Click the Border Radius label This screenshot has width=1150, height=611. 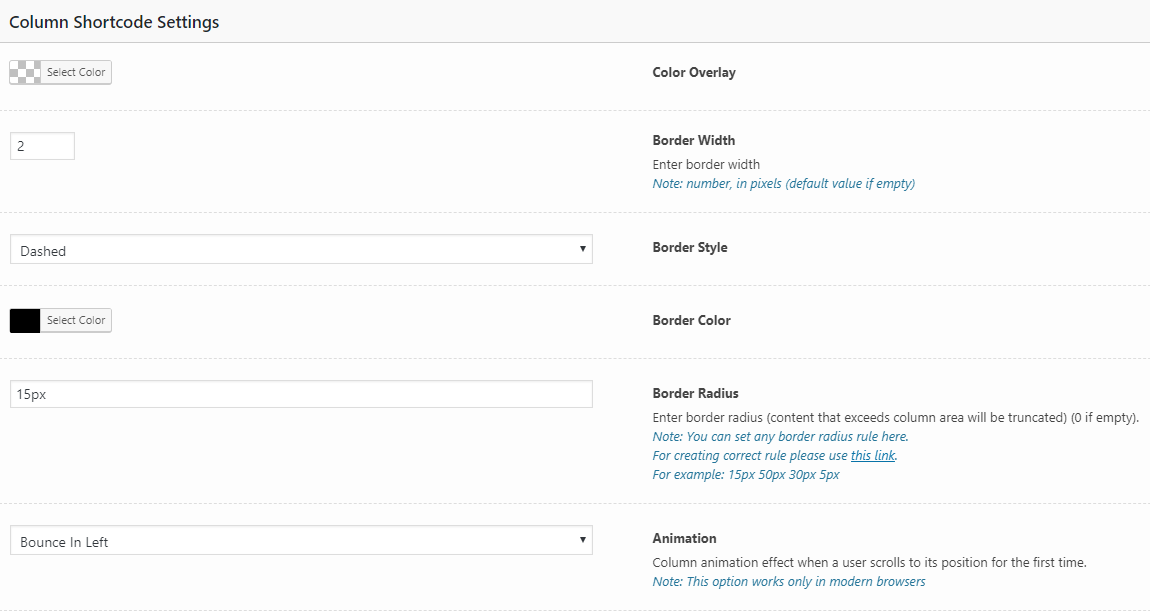click(x=695, y=393)
